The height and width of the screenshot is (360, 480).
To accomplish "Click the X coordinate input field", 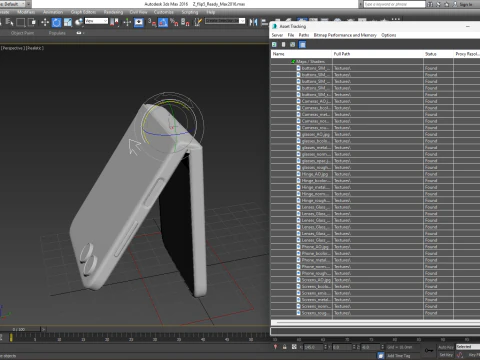I will pos(313,347).
